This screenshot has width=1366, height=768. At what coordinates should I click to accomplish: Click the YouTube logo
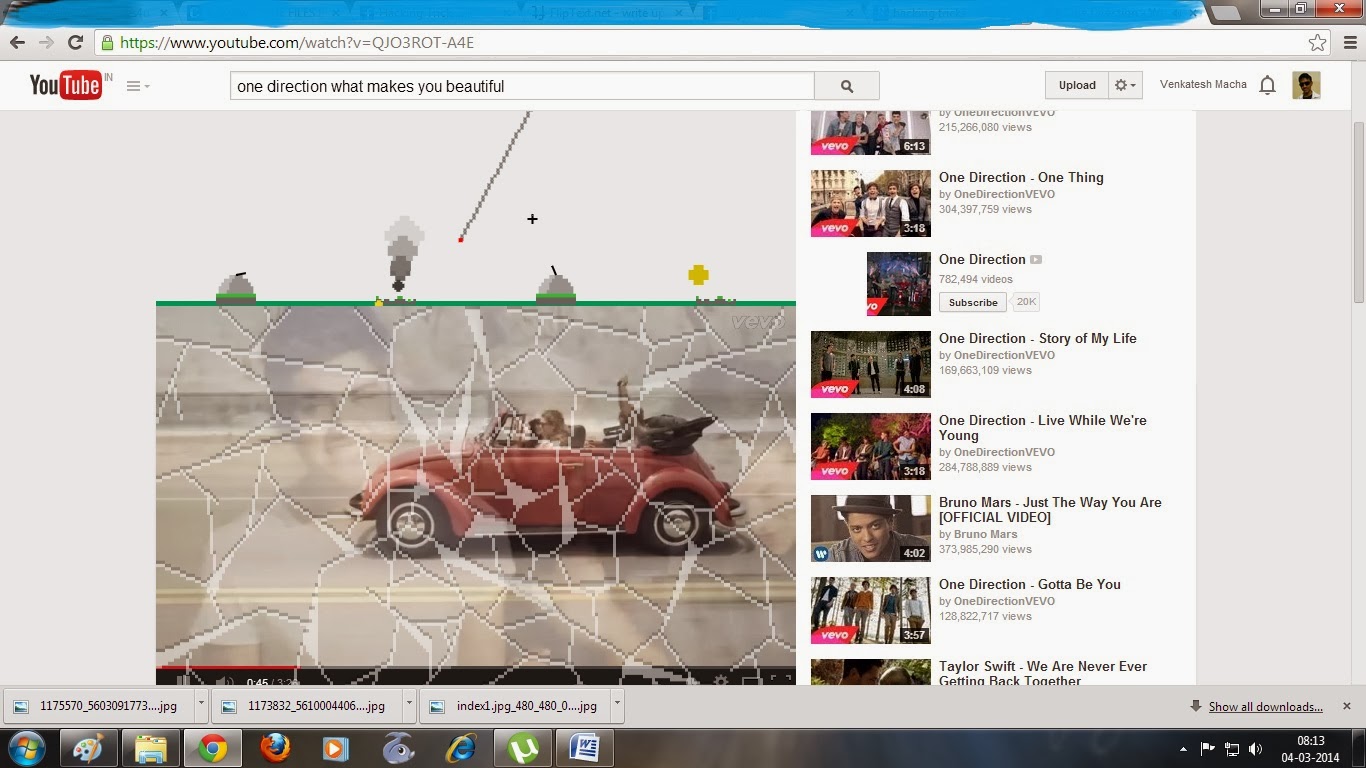point(66,86)
